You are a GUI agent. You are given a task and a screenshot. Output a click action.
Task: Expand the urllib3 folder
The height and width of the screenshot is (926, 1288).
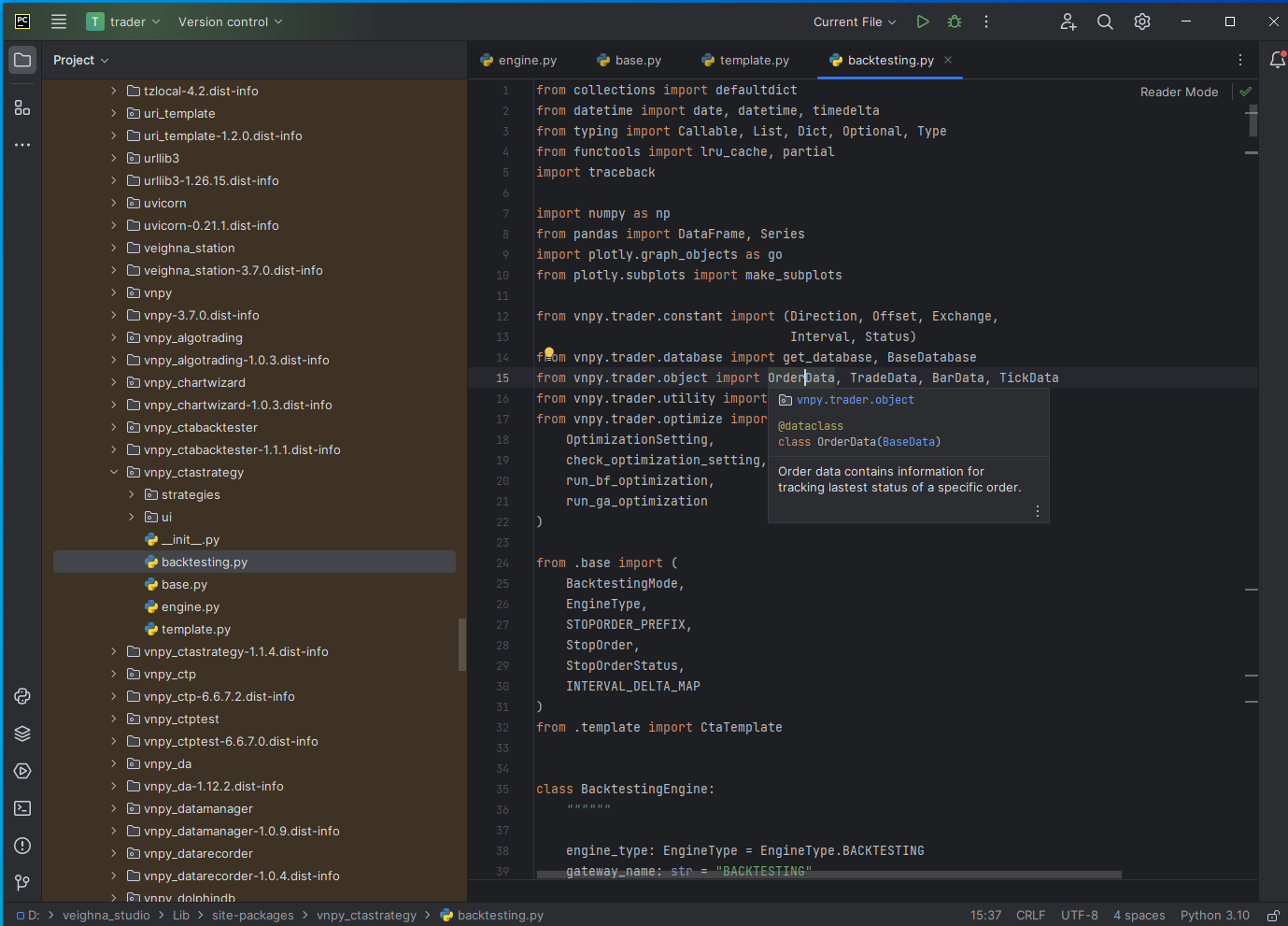[x=114, y=158]
